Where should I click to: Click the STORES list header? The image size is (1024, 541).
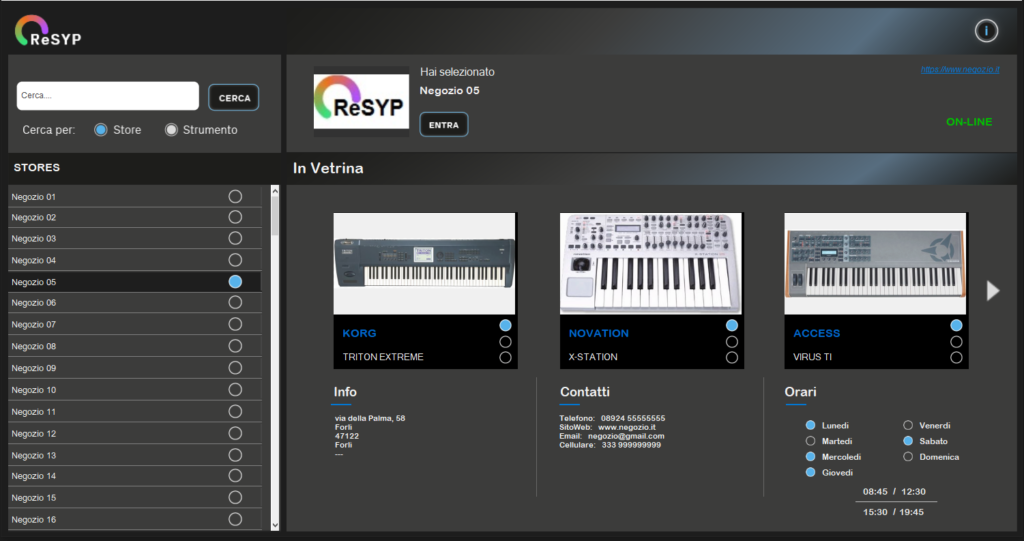point(37,168)
